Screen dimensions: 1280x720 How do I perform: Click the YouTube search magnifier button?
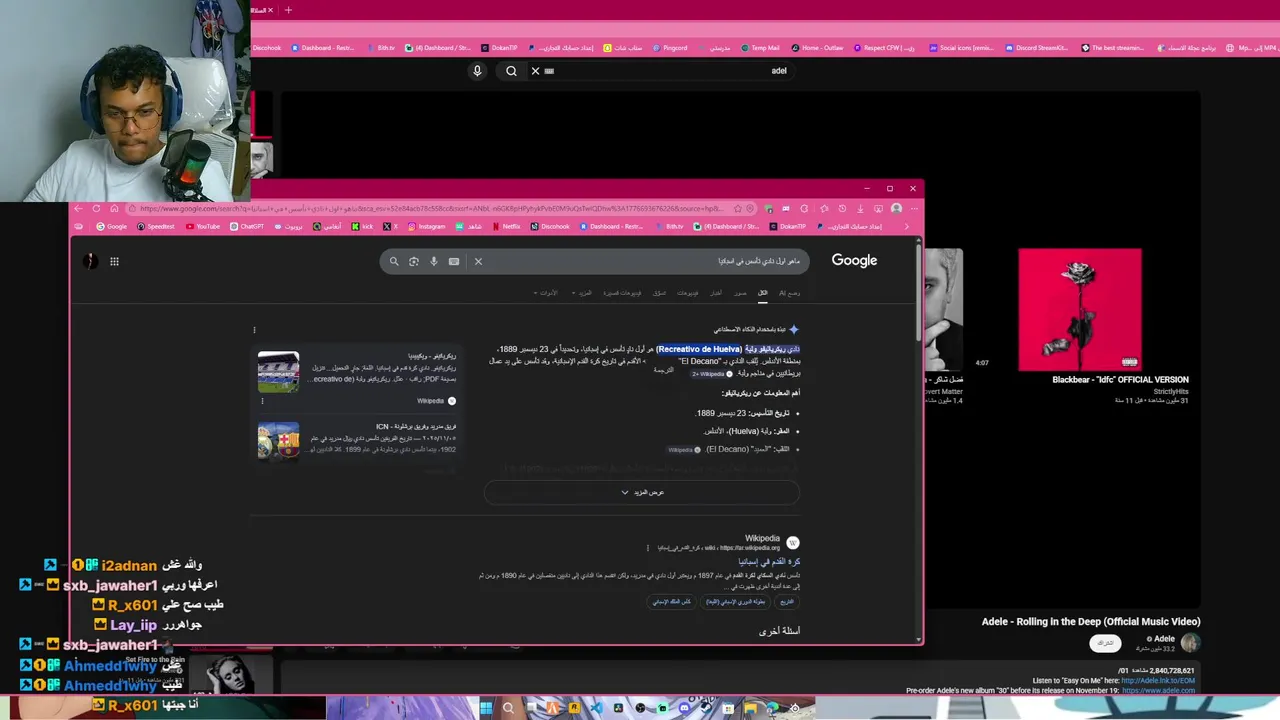(x=511, y=71)
